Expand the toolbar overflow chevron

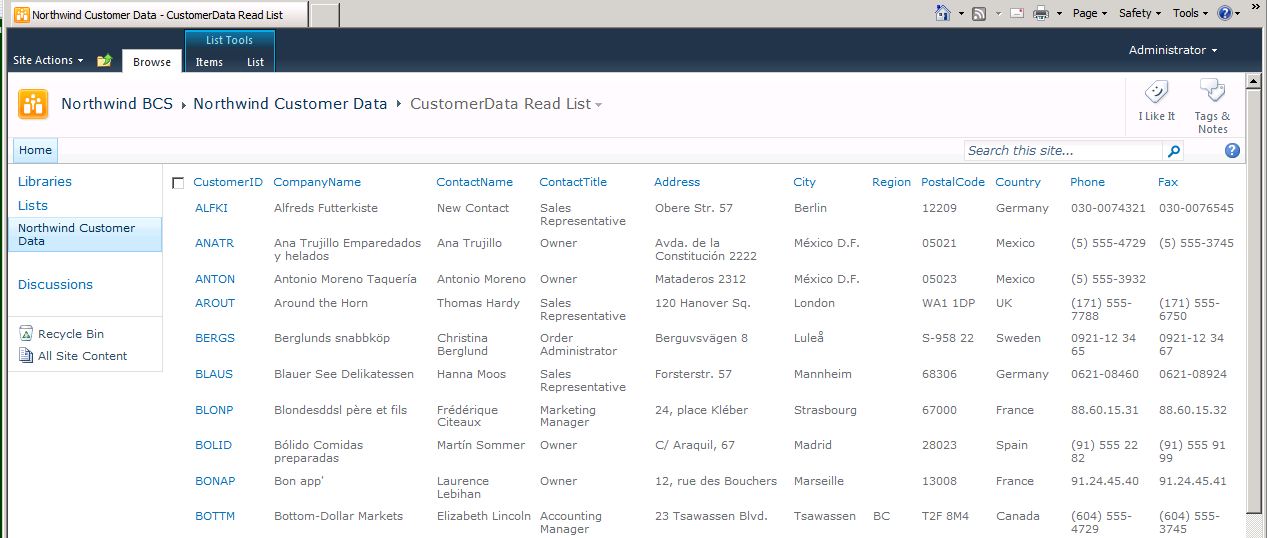pyautogui.click(x=1255, y=6)
